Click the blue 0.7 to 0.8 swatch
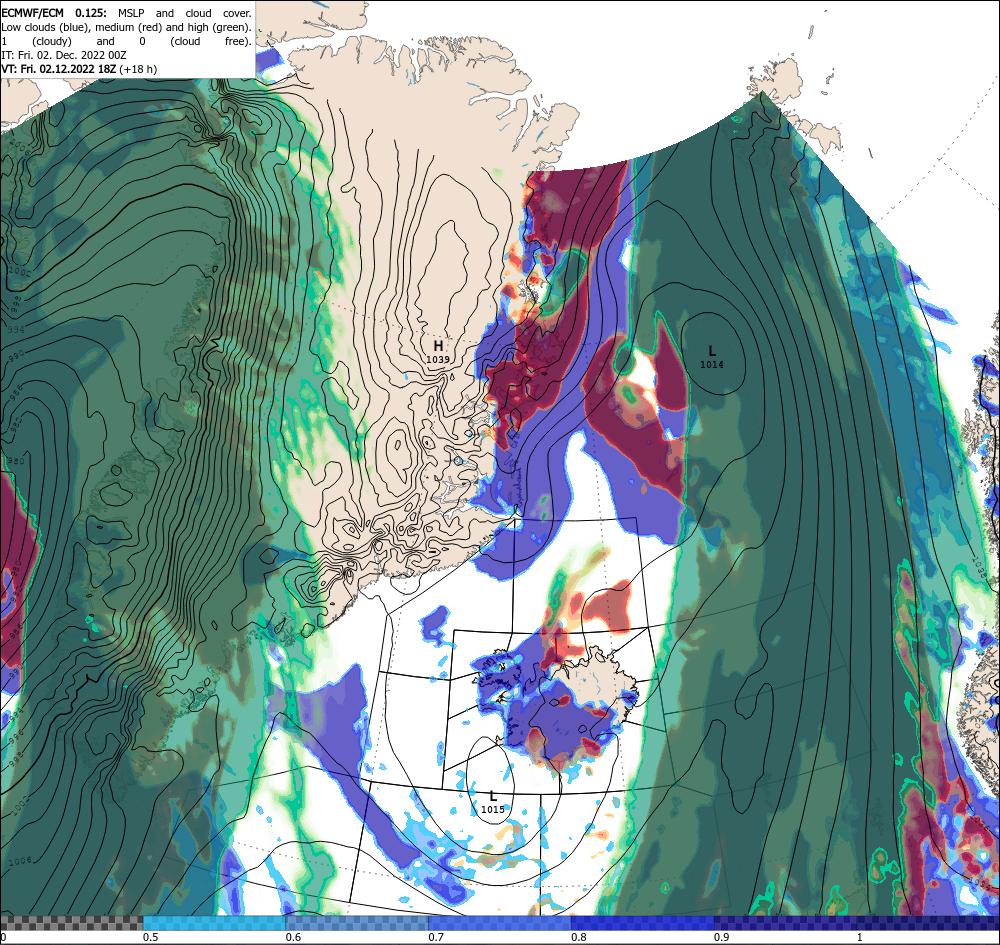Viewport: 1000px width, 945px height. 500,923
